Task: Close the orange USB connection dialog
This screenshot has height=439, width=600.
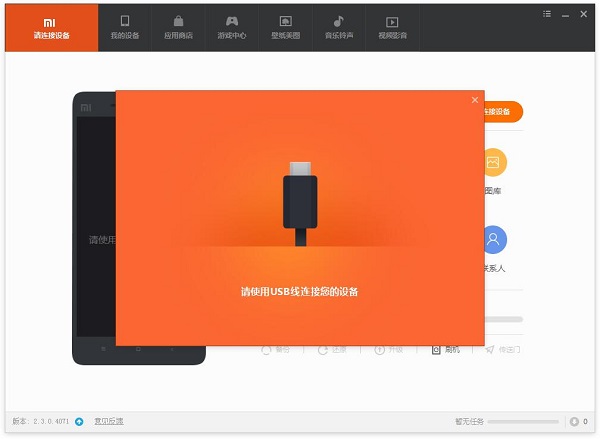Action: (475, 100)
